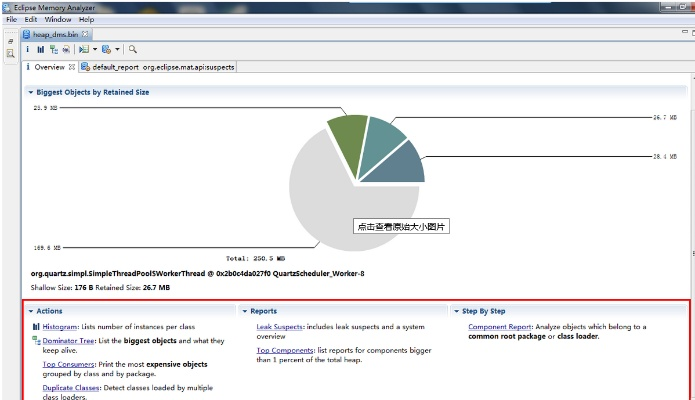Click the Open Query Browser icon
The image size is (695, 400).
106,49
